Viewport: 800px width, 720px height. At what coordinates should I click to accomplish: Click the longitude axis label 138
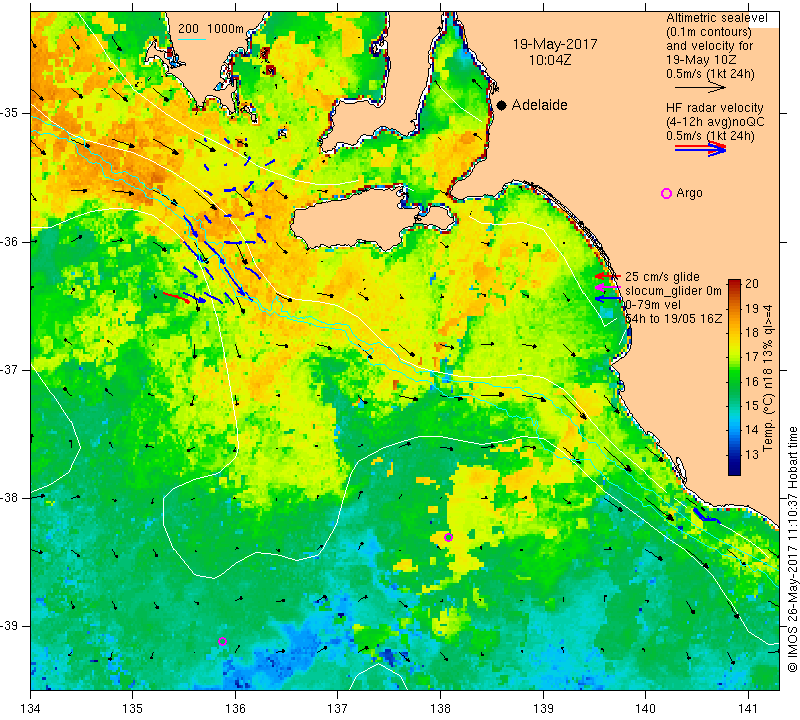coord(440,709)
